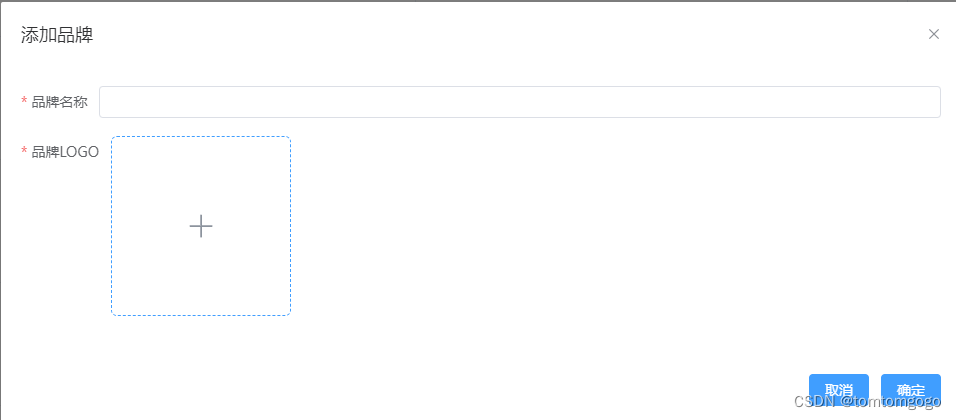This screenshot has height=420, width=956.
Task: Click the 品牌LOGO field label
Action: coord(65,152)
